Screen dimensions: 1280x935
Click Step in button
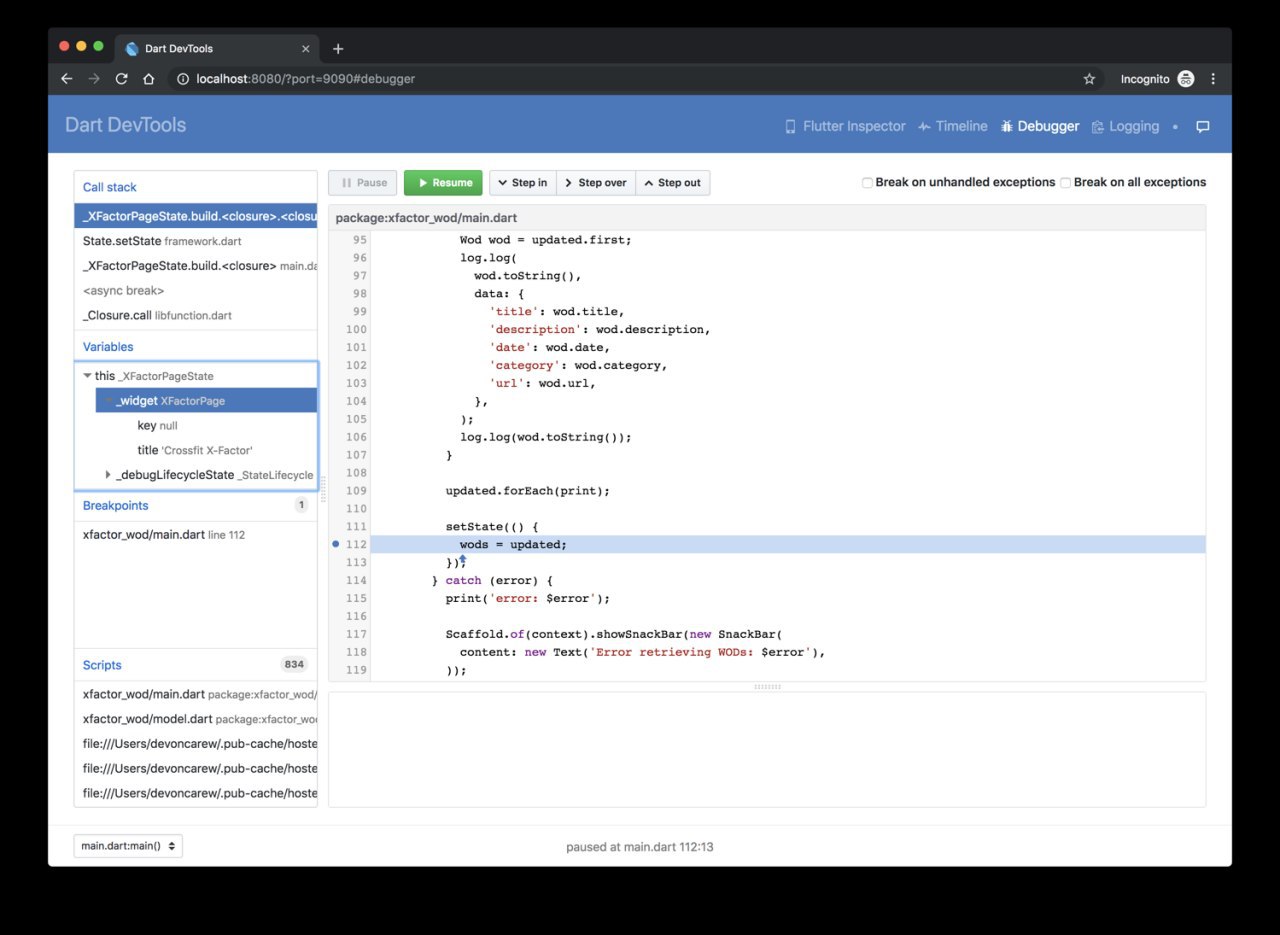[522, 183]
